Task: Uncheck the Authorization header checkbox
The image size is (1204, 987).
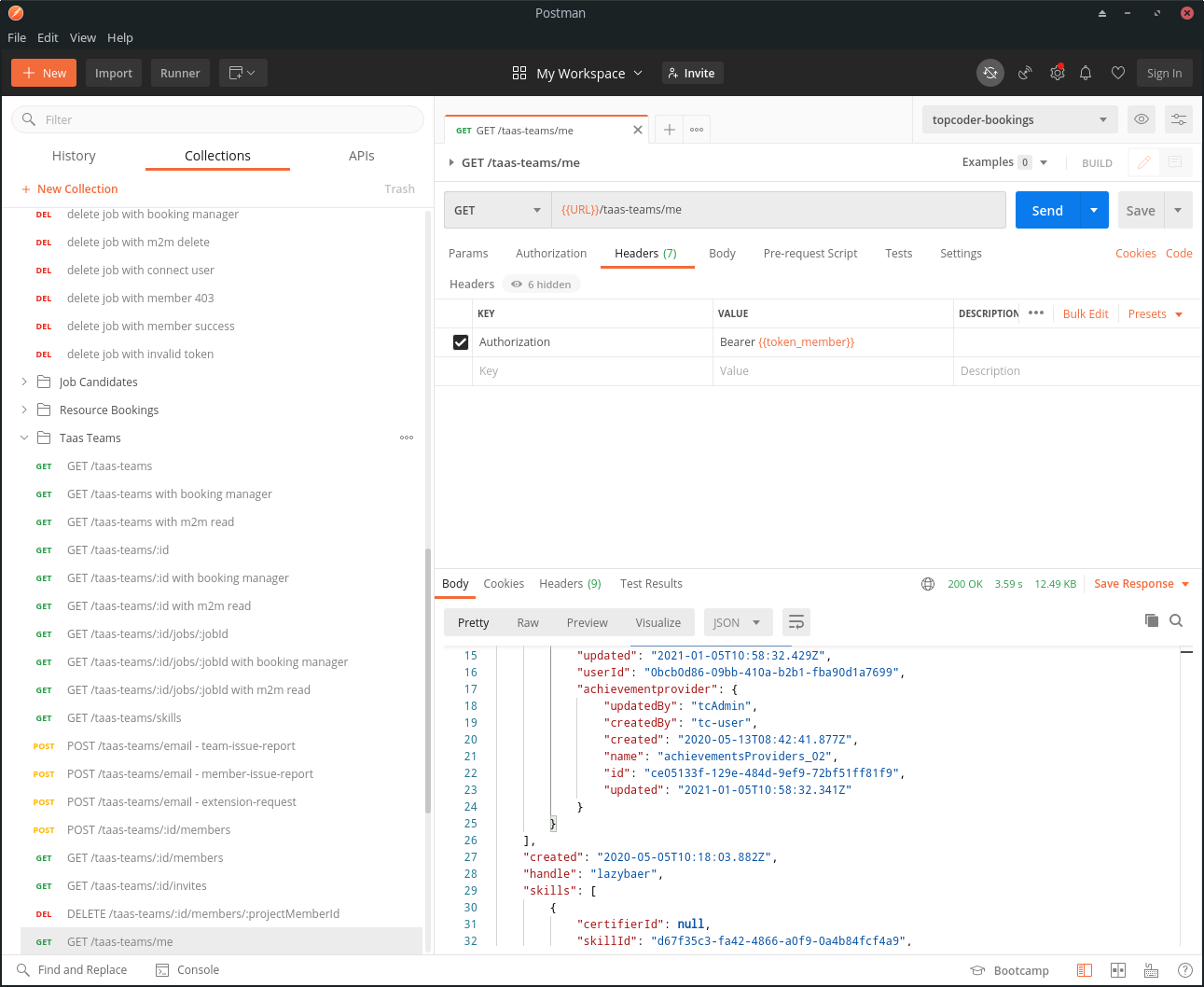Action: (x=461, y=342)
